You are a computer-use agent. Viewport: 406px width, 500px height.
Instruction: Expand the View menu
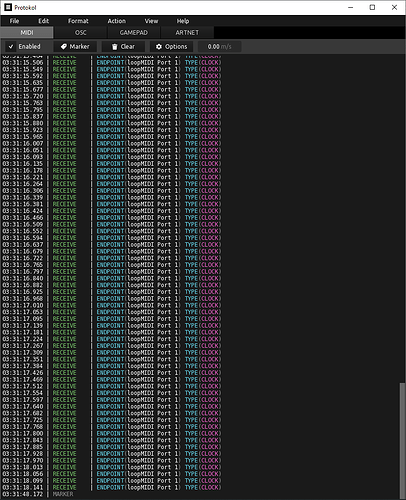click(x=151, y=21)
